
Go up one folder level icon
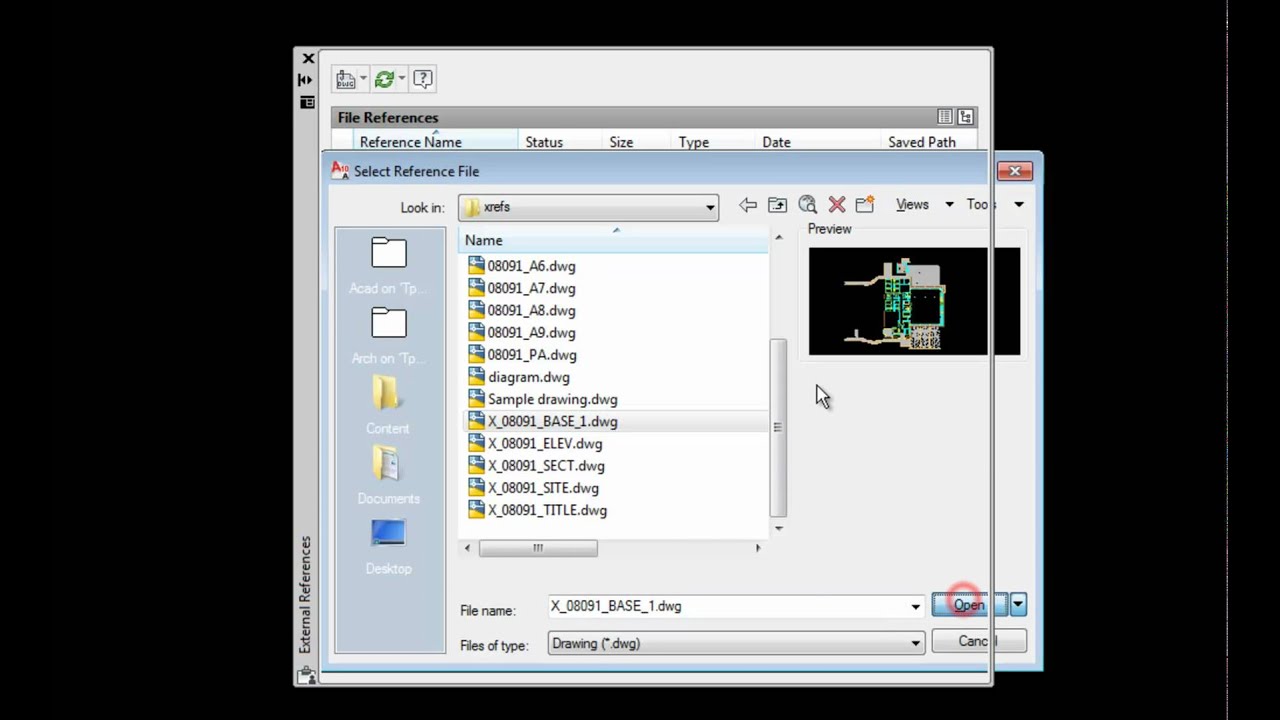point(777,205)
